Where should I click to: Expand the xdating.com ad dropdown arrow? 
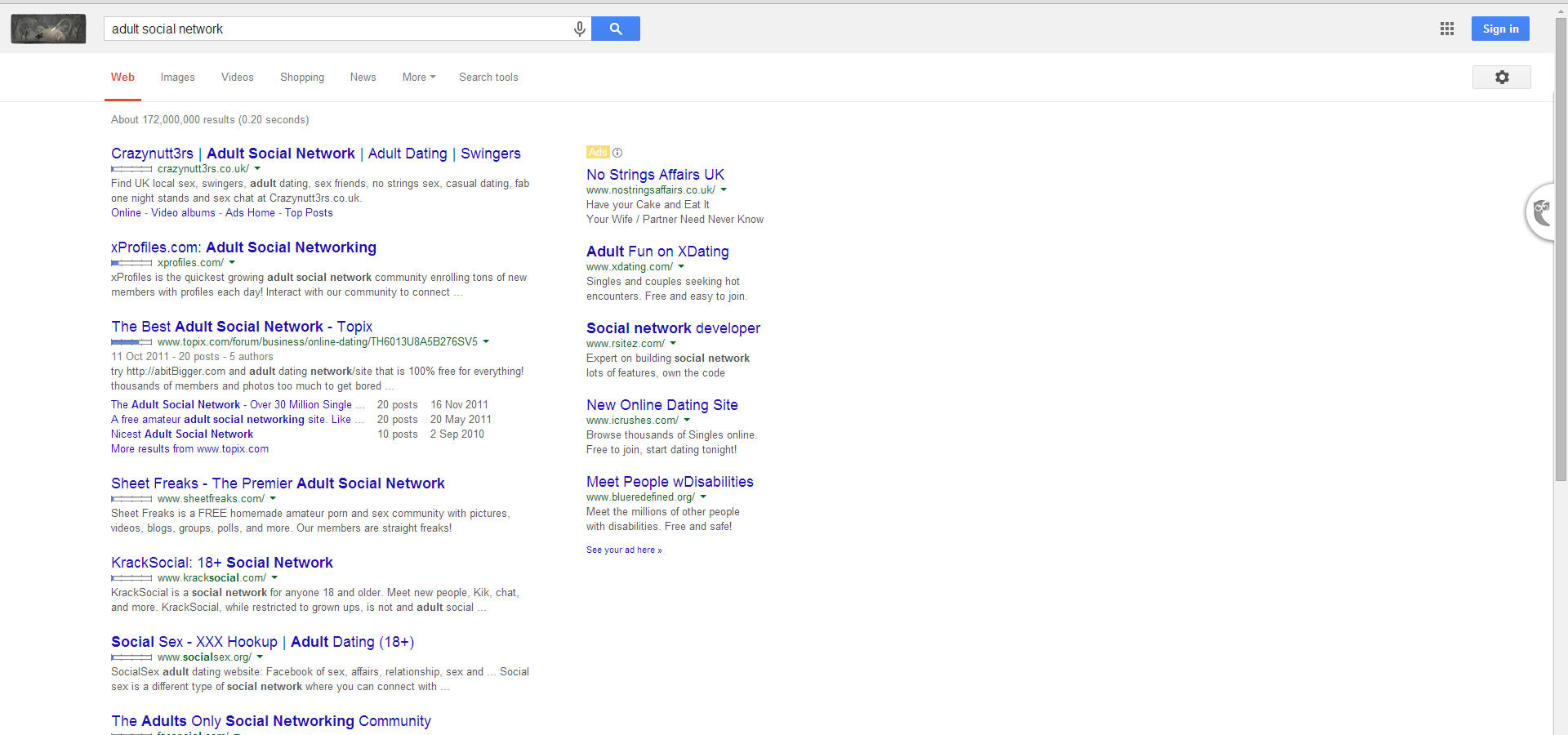click(681, 267)
